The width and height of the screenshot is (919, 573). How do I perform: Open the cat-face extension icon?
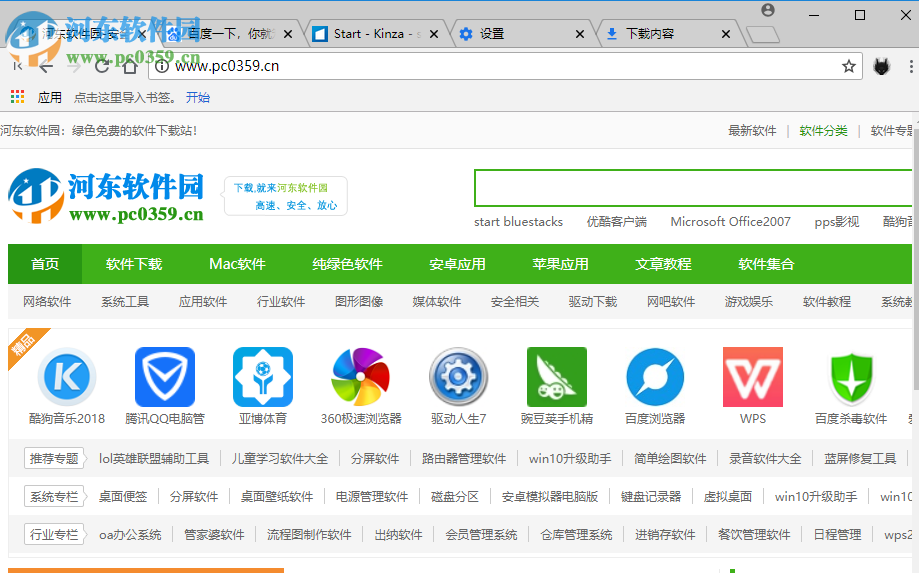[x=881, y=66]
